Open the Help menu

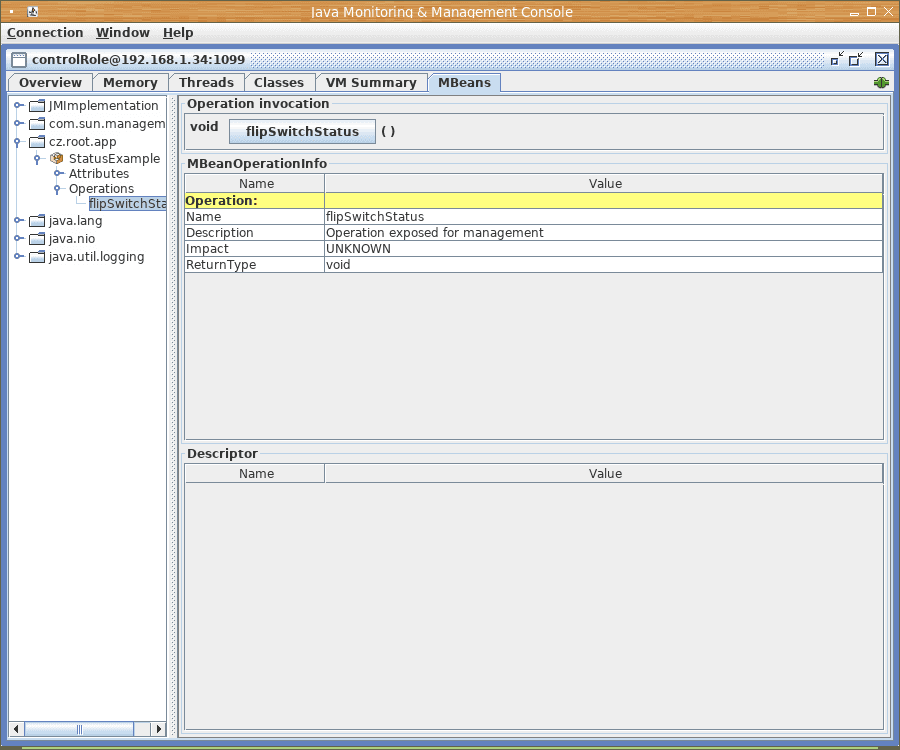point(178,33)
